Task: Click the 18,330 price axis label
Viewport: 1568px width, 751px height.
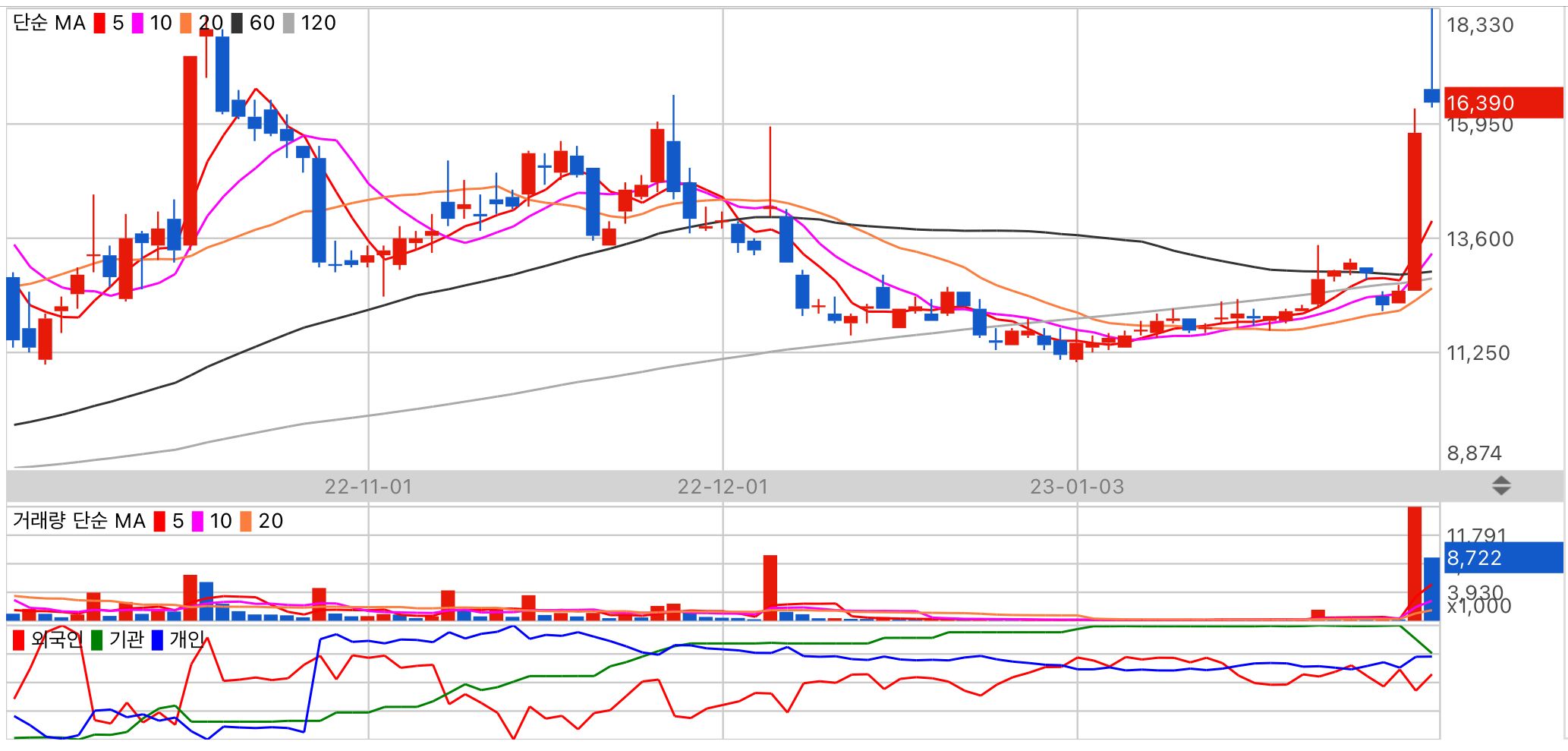Action: [x=1480, y=25]
